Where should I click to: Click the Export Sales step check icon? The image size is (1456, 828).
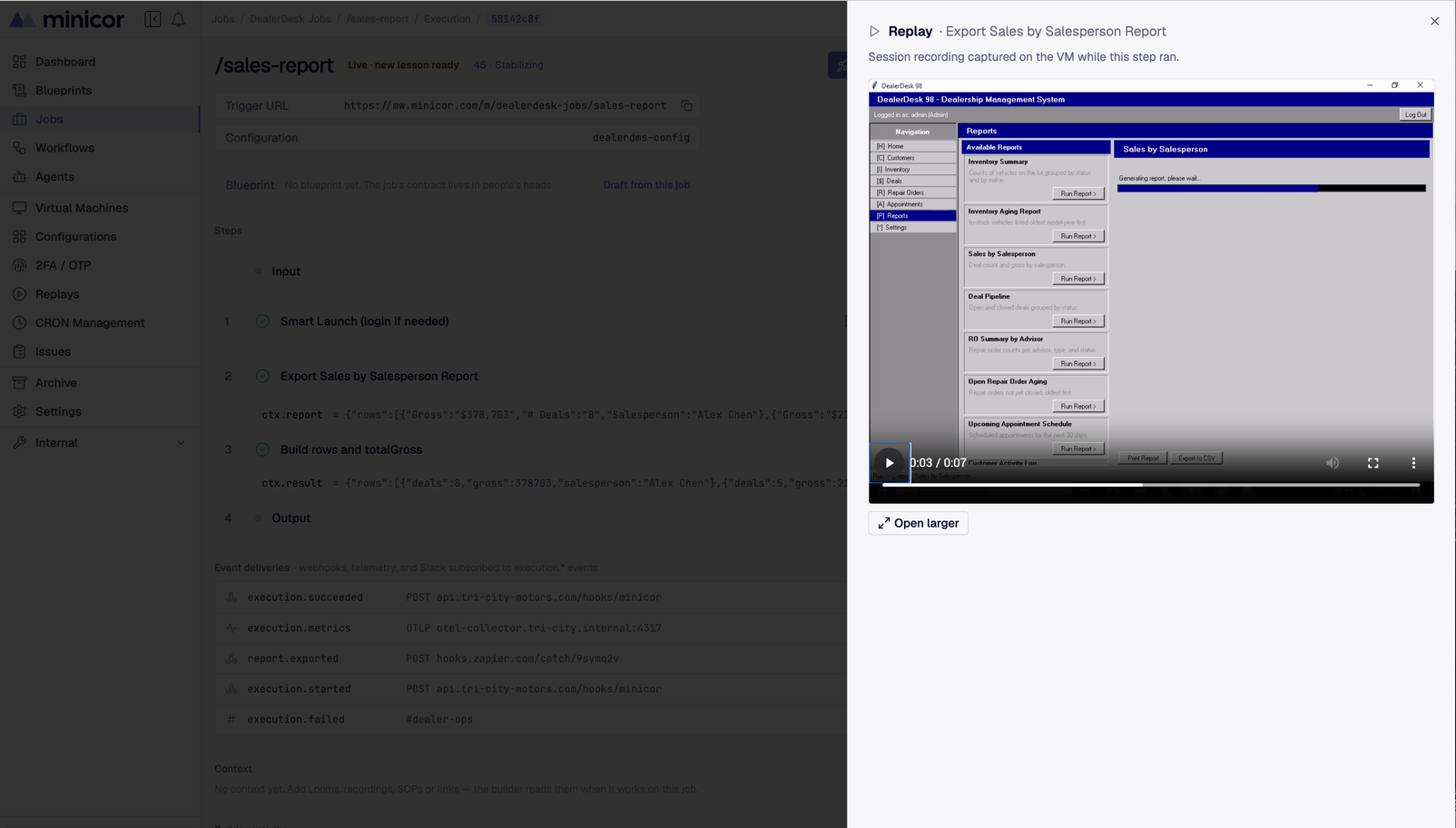click(262, 376)
